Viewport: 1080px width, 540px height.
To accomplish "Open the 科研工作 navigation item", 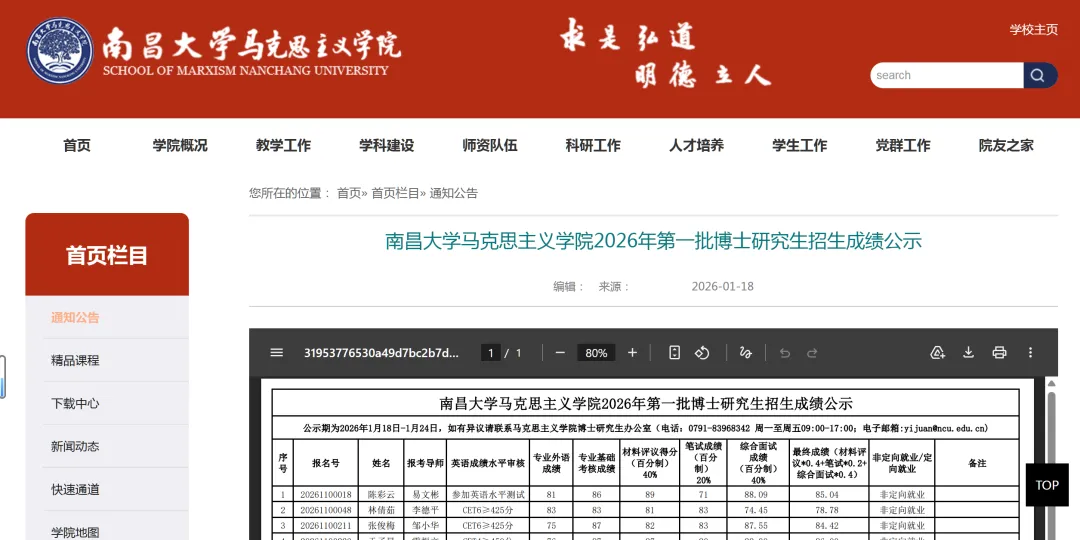I will pyautogui.click(x=593, y=145).
